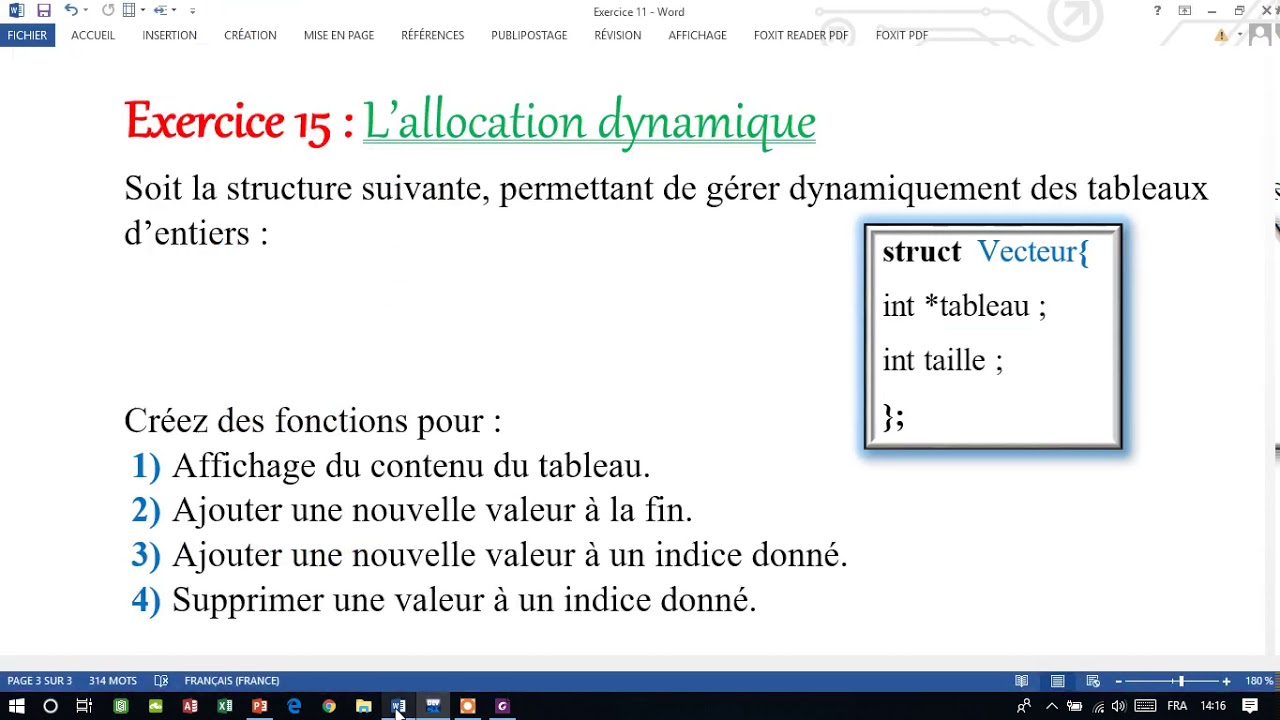Image resolution: width=1280 pixels, height=720 pixels.
Task: Open File Explorer from the taskbar
Action: point(364,706)
